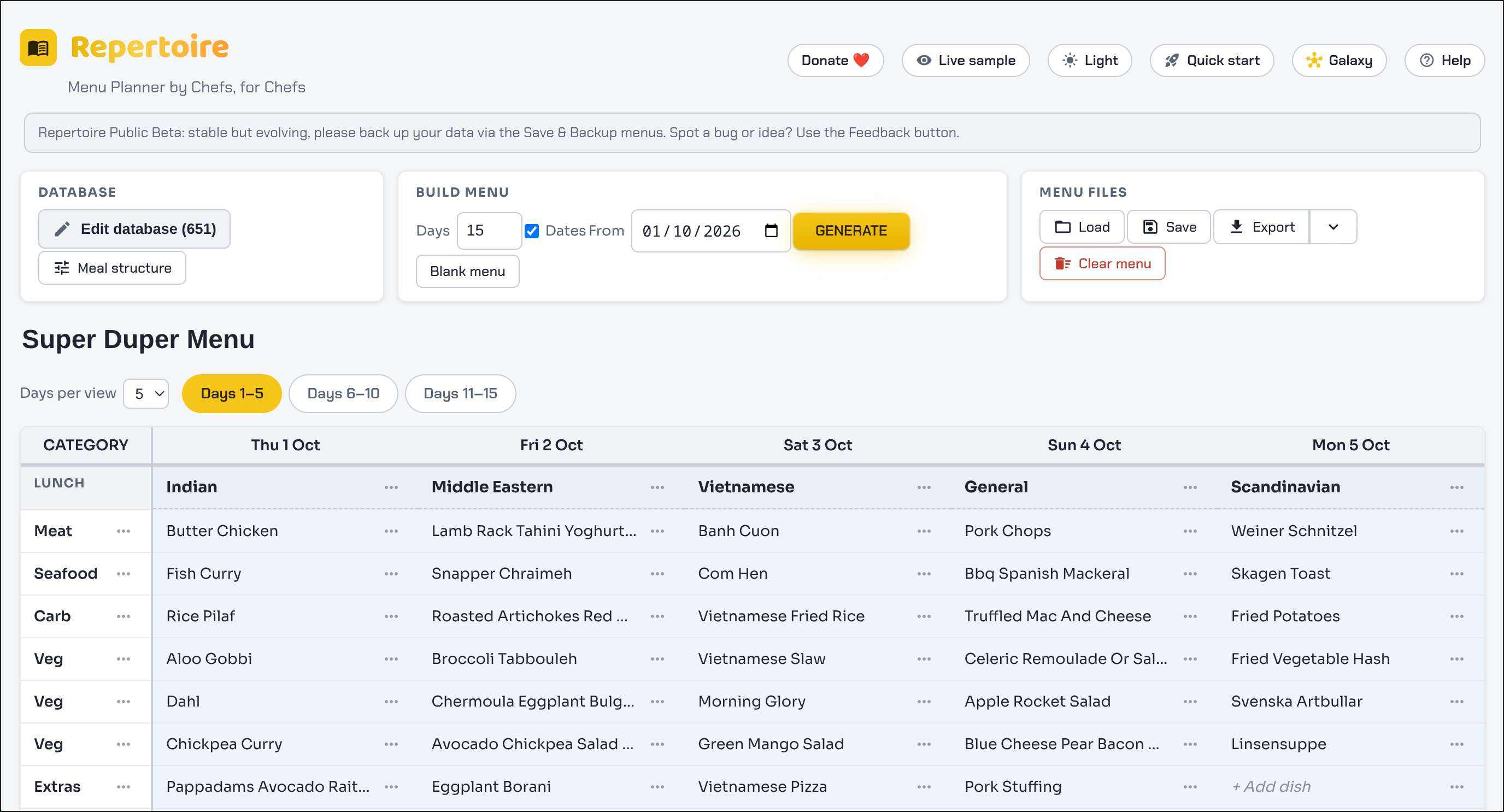Open ellipsis menu for Carb category row

pos(123,616)
